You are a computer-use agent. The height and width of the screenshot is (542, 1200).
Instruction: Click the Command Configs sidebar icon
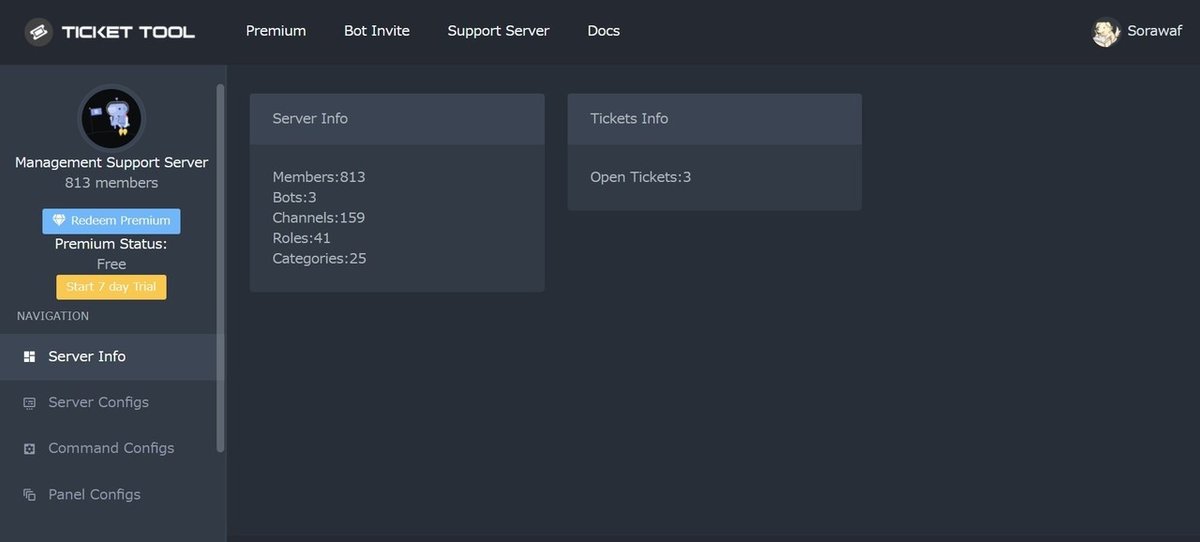[x=29, y=449]
